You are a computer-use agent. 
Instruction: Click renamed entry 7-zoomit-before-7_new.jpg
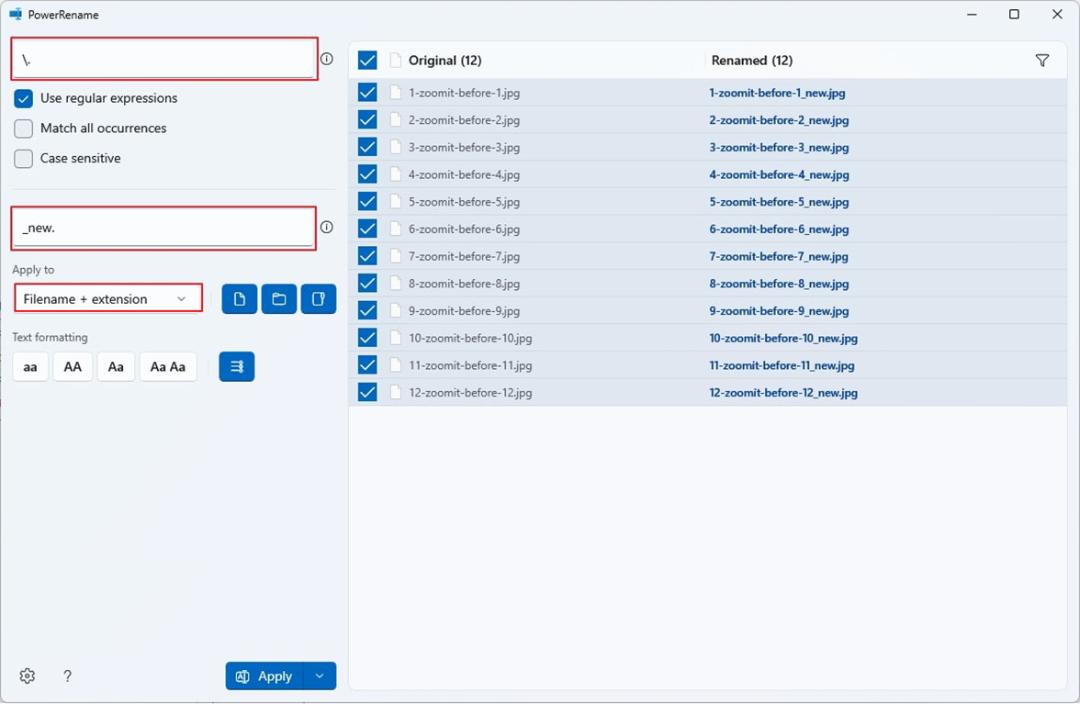(x=779, y=256)
